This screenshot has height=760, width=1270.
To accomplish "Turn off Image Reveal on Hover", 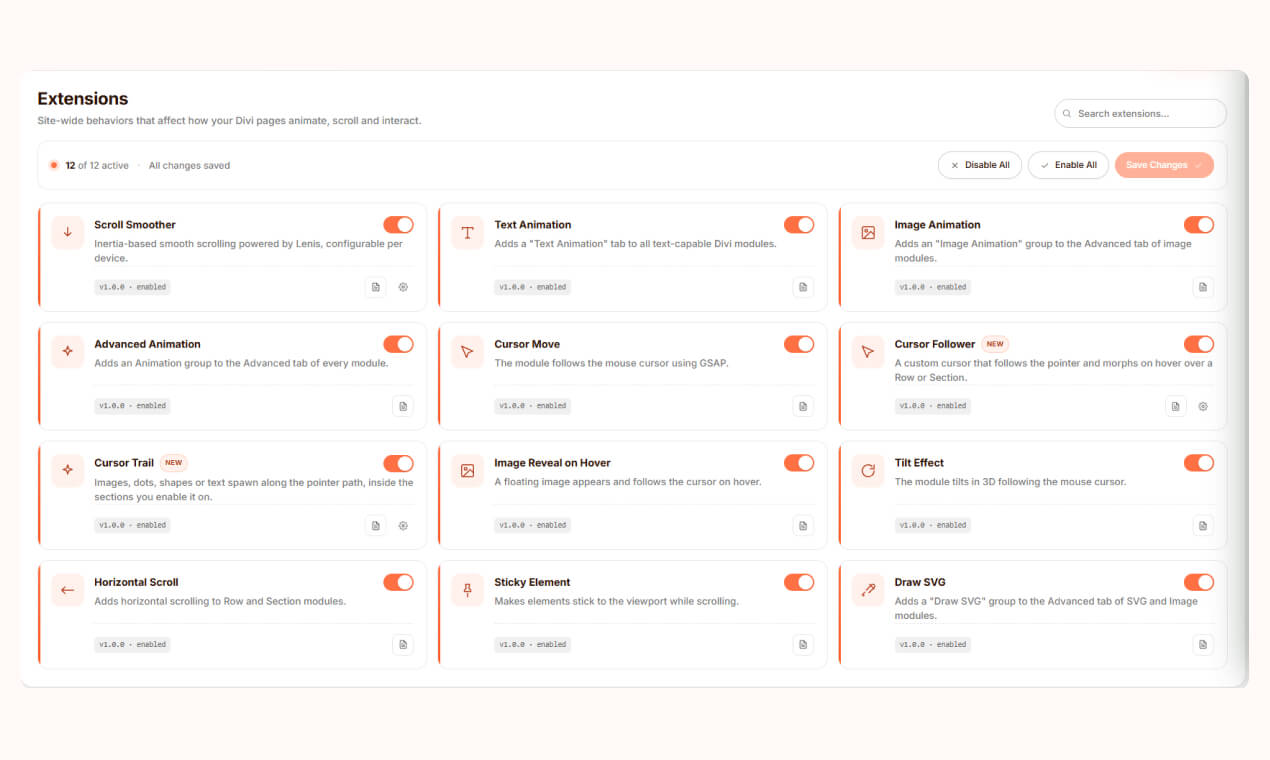I will click(799, 463).
